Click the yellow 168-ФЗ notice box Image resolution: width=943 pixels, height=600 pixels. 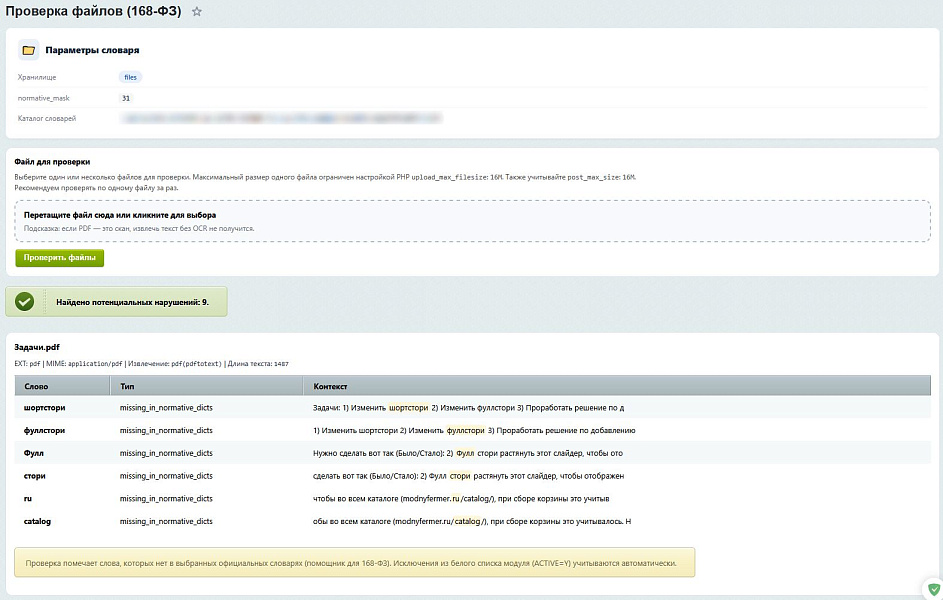point(354,563)
